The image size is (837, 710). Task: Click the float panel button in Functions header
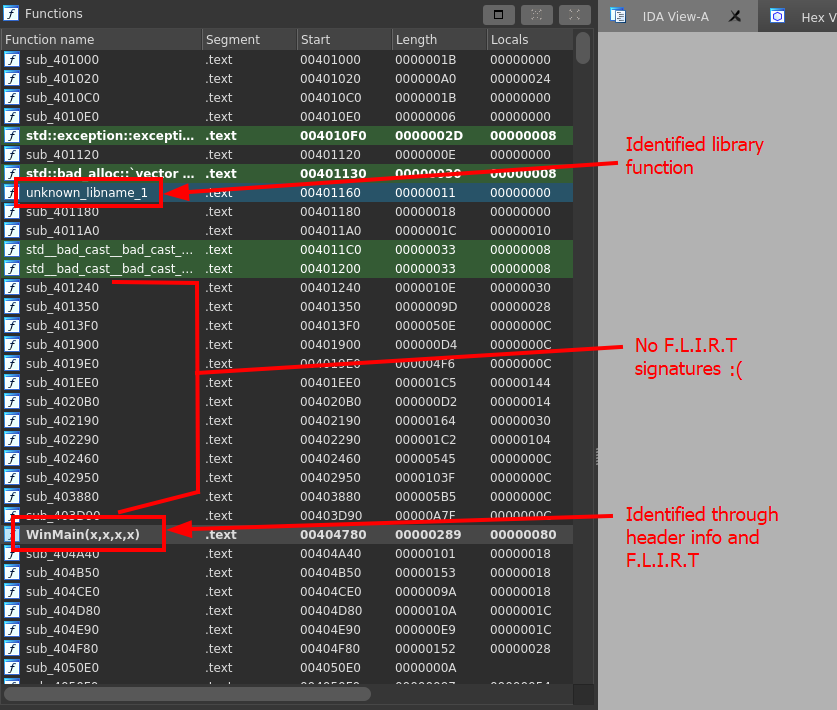(x=499, y=15)
